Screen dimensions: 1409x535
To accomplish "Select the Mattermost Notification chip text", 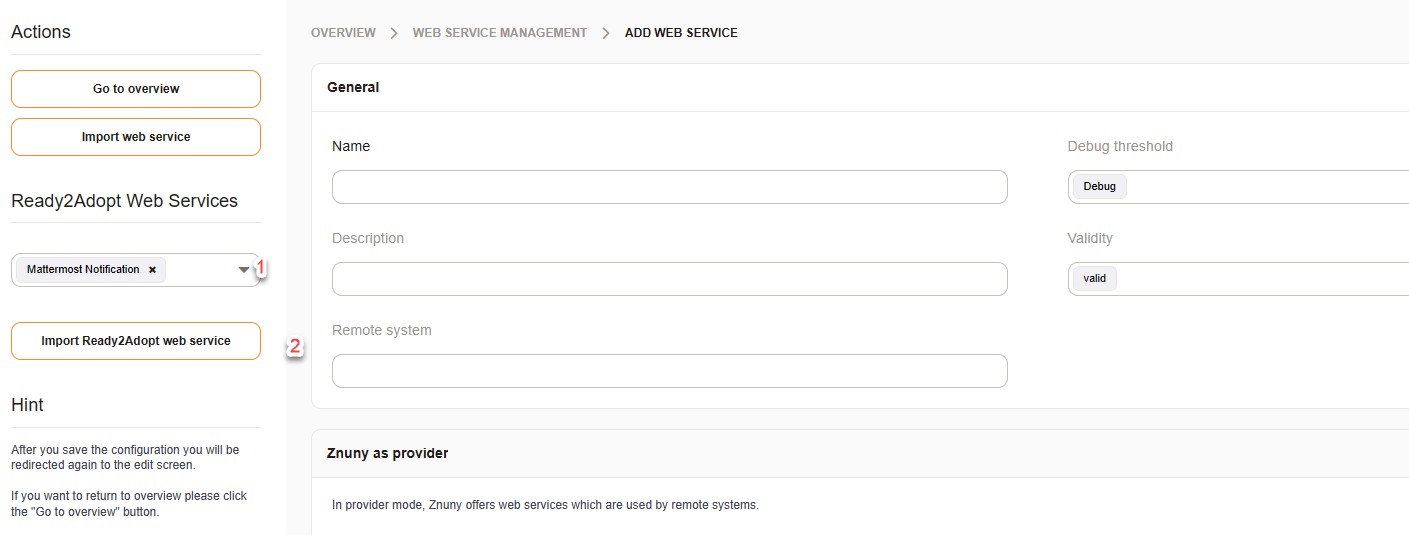I will 83,270.
